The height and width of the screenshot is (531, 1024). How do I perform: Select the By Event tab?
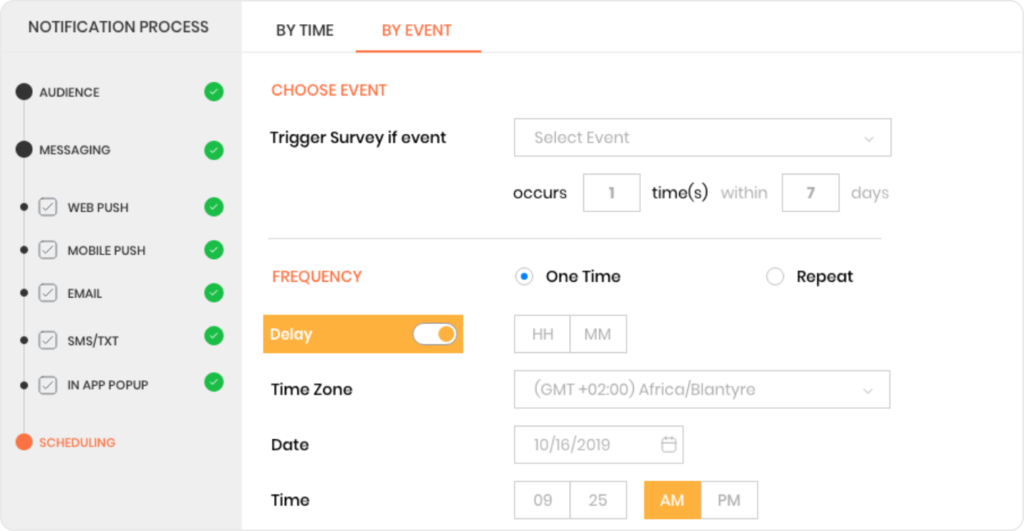[417, 31]
